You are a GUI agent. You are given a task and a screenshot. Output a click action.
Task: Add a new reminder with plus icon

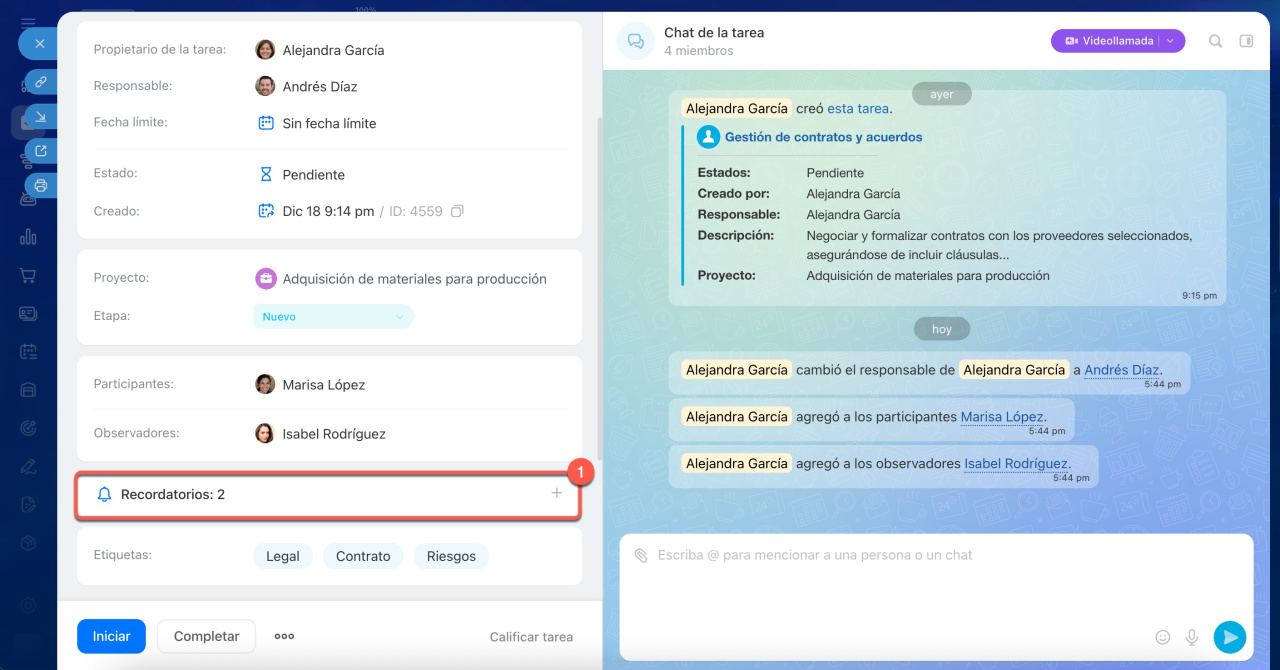click(x=557, y=493)
